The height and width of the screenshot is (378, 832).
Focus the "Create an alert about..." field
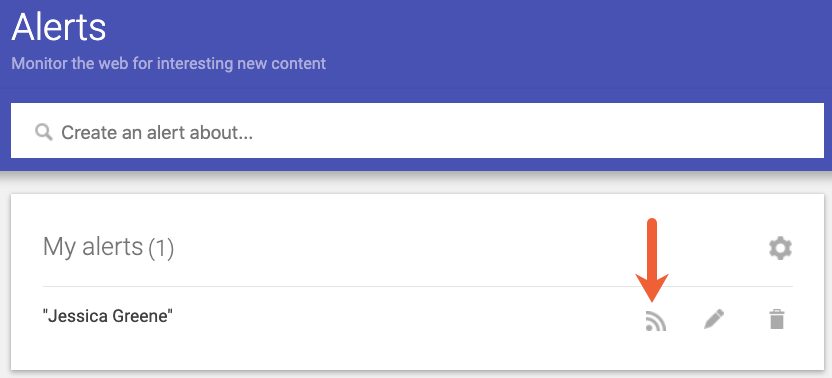(x=417, y=131)
